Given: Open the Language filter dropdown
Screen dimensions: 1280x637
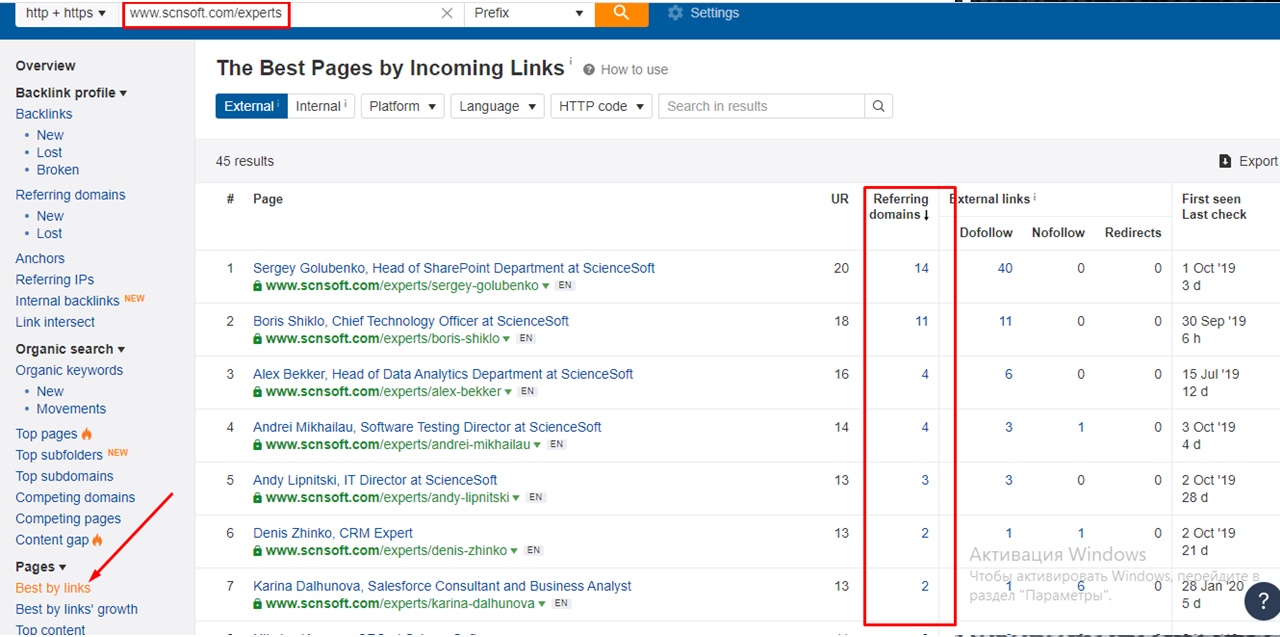Looking at the screenshot, I should coord(496,105).
